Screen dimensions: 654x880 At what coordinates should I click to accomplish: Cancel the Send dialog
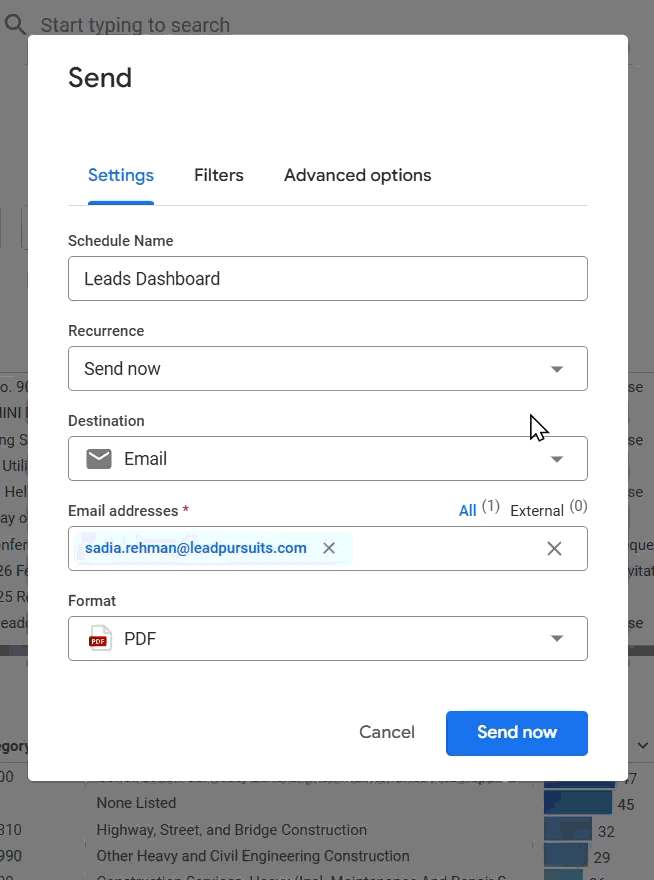coord(387,732)
